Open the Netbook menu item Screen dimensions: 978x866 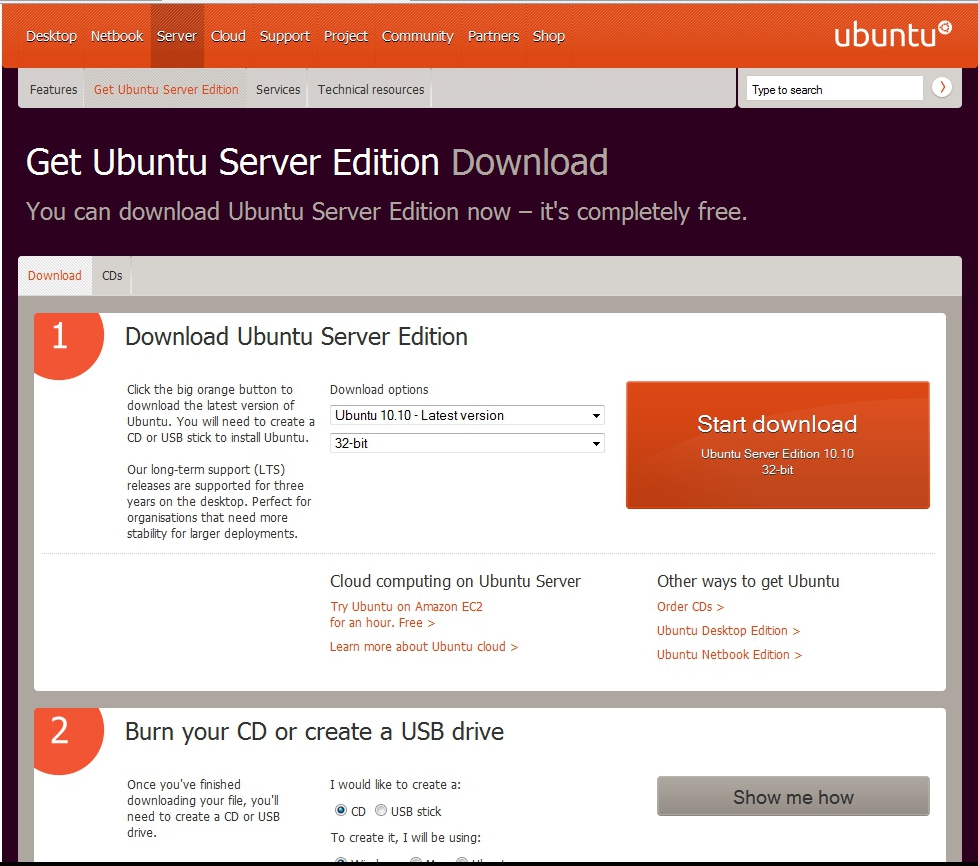coord(117,36)
